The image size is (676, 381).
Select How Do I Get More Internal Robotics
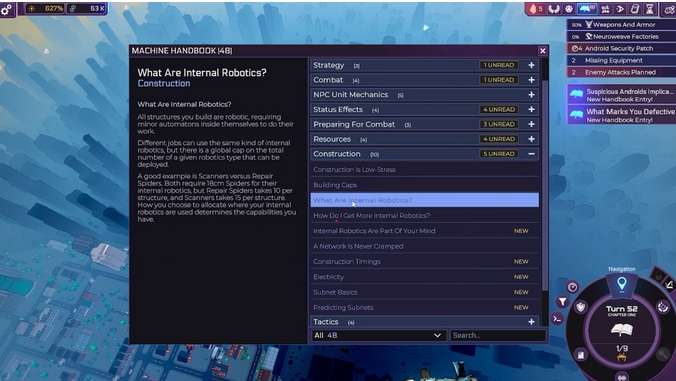pos(424,215)
